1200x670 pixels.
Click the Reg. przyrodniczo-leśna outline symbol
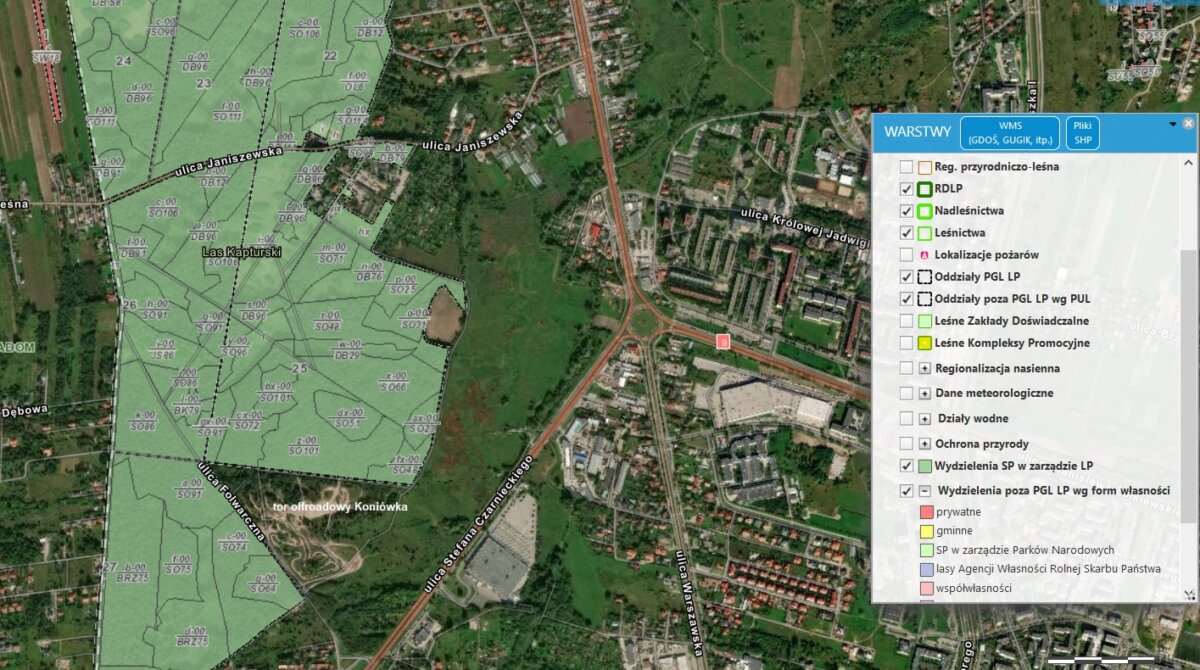coord(925,167)
